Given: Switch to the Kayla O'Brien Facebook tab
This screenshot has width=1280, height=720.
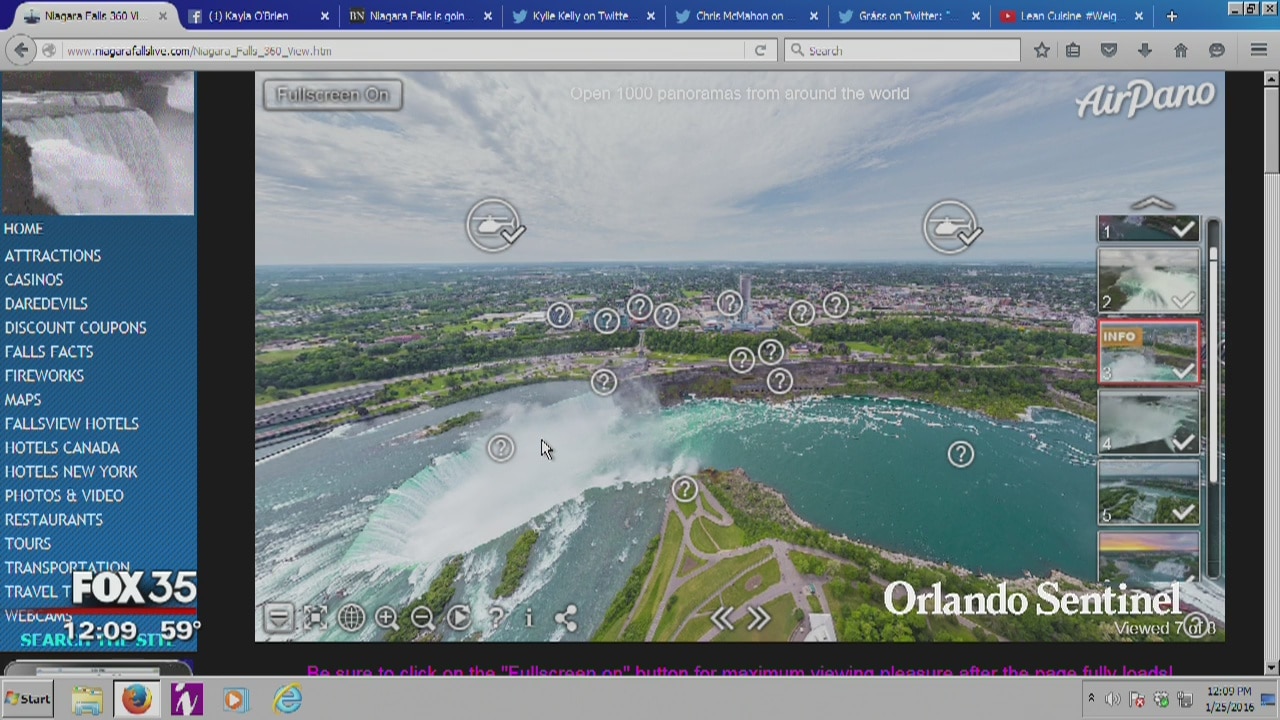Looking at the screenshot, I should (248, 16).
